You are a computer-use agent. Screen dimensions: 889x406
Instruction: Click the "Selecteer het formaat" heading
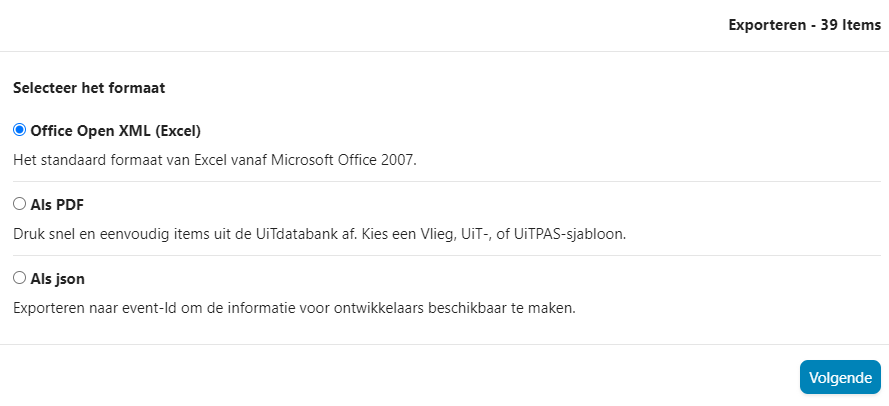(89, 87)
